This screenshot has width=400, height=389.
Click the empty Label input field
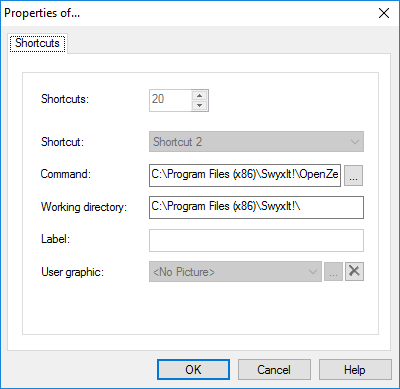point(256,240)
